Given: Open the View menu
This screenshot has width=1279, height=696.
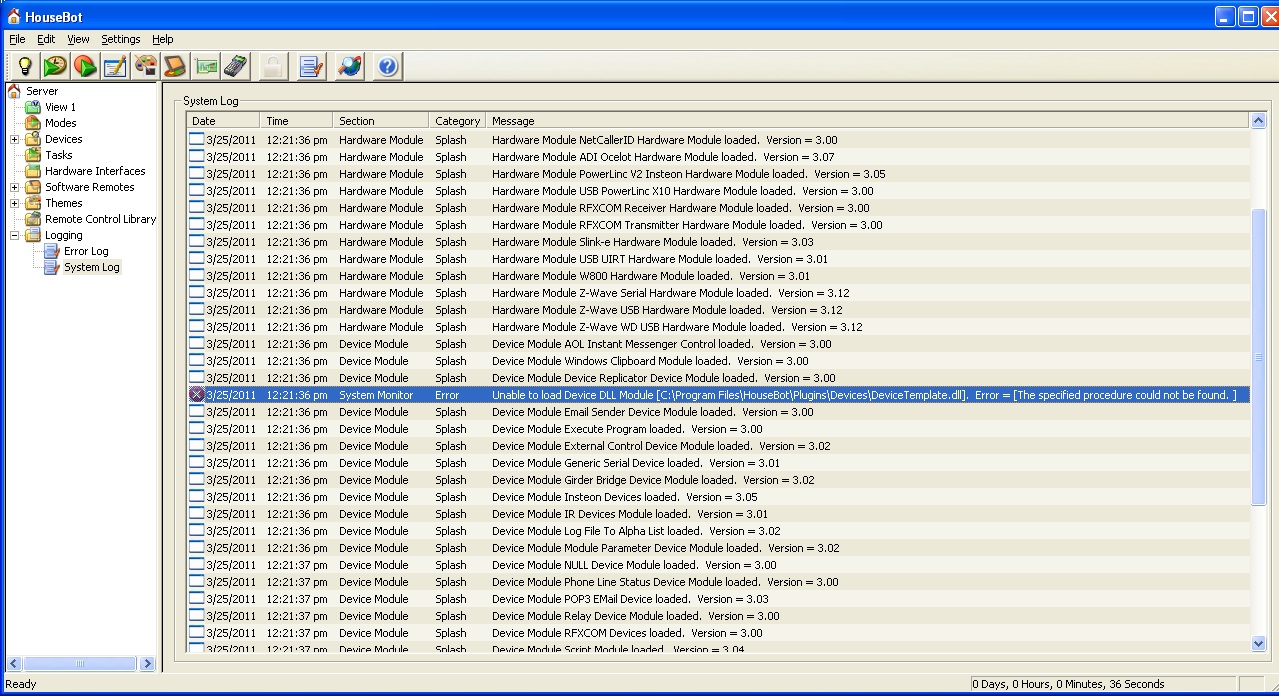Looking at the screenshot, I should [78, 39].
